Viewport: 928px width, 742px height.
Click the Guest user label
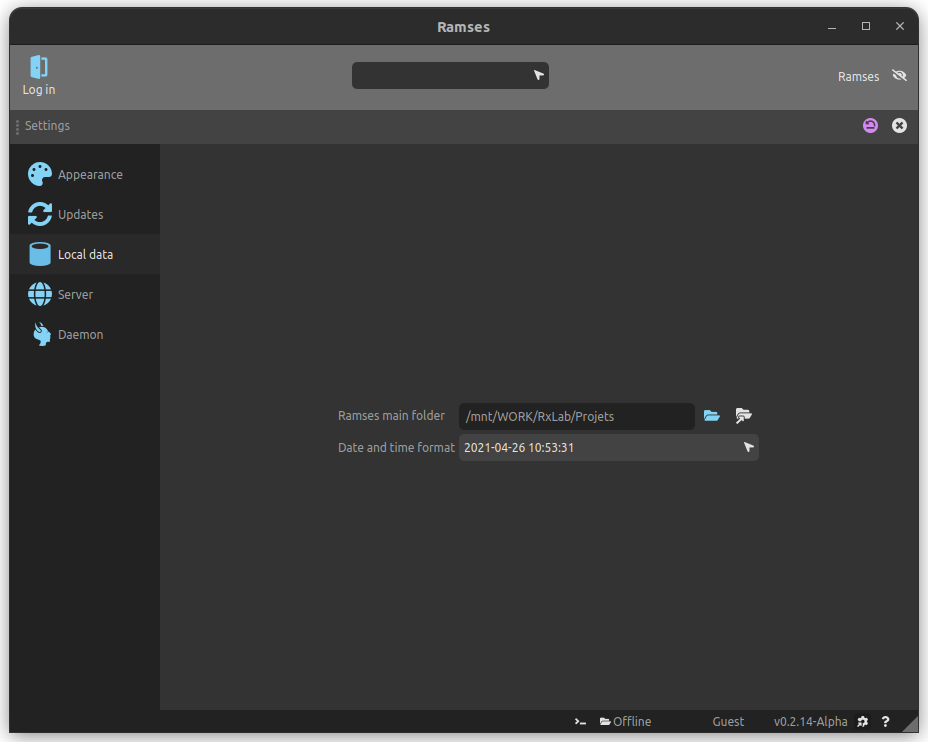point(728,722)
